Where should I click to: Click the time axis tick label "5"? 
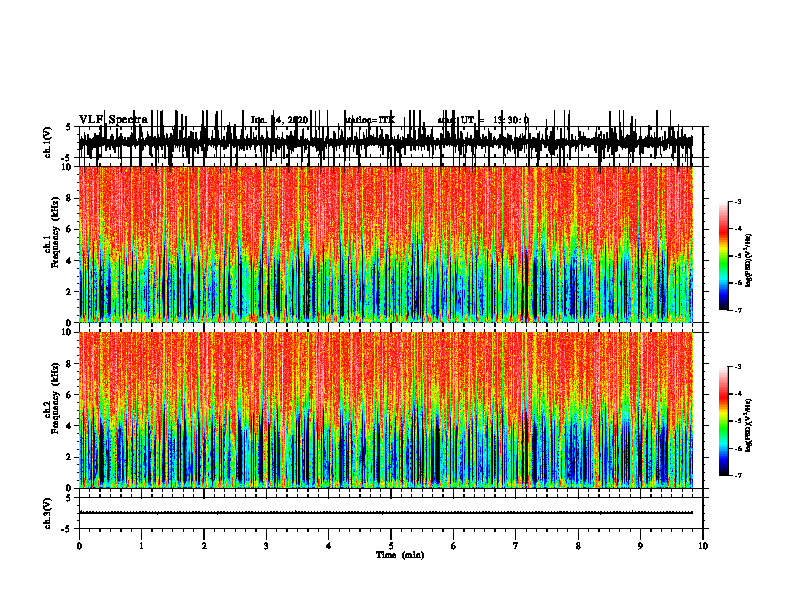click(x=391, y=546)
